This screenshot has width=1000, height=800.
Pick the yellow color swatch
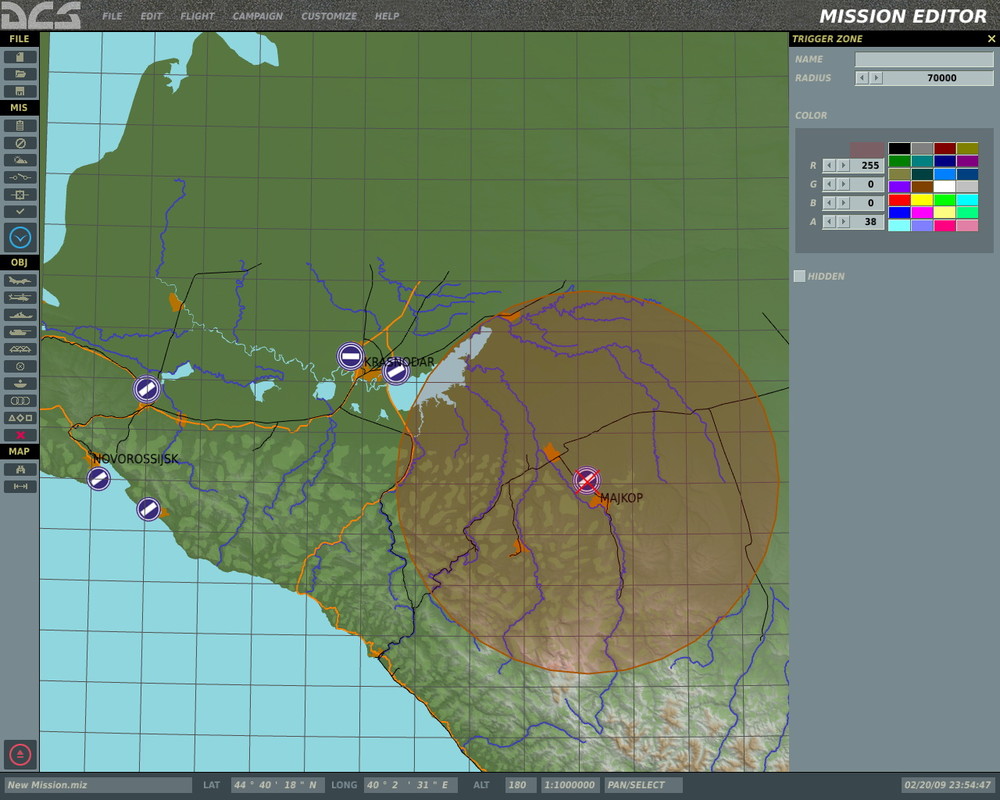click(x=921, y=199)
